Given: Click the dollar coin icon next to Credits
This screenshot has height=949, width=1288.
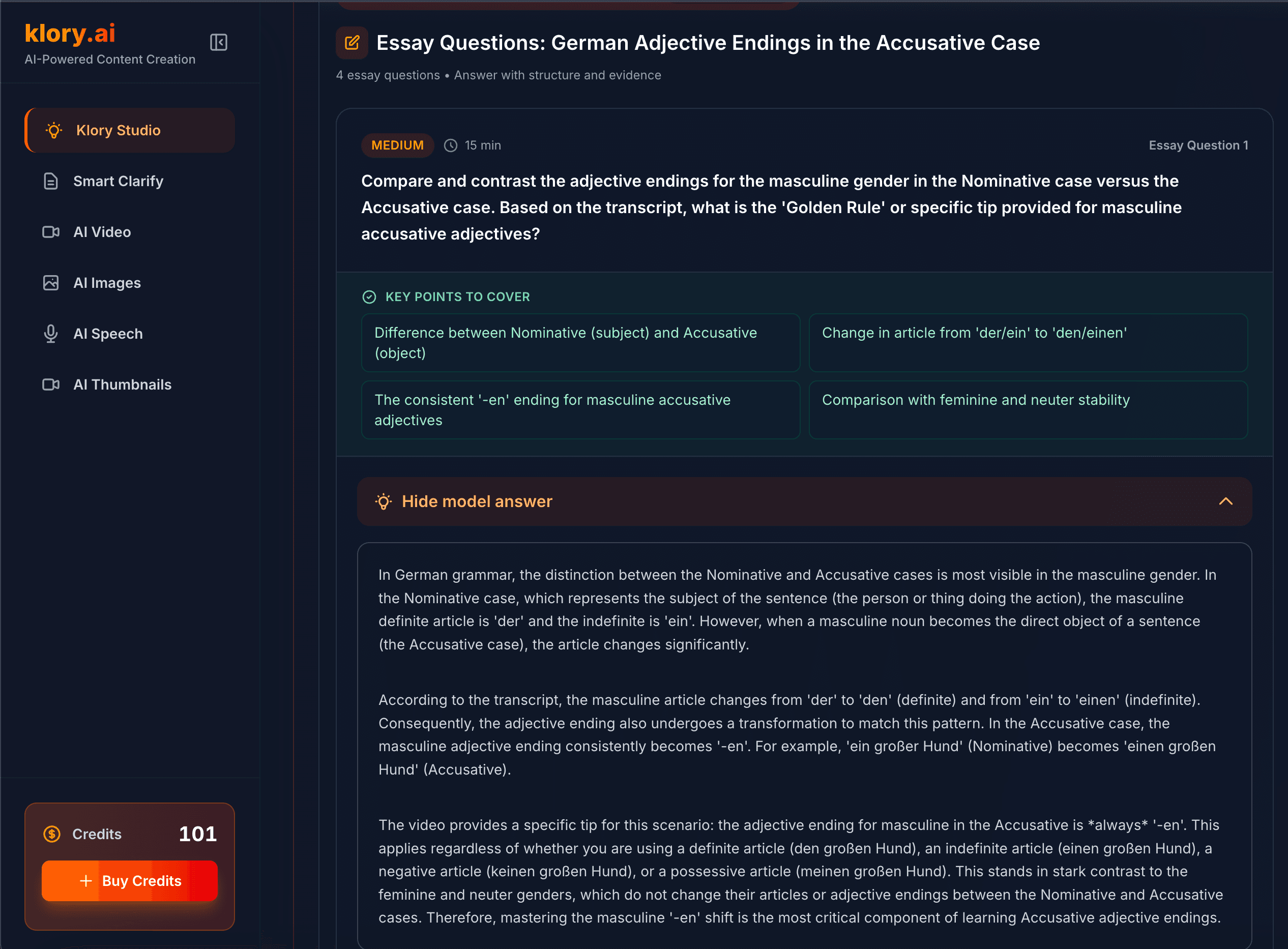Looking at the screenshot, I should click(51, 834).
